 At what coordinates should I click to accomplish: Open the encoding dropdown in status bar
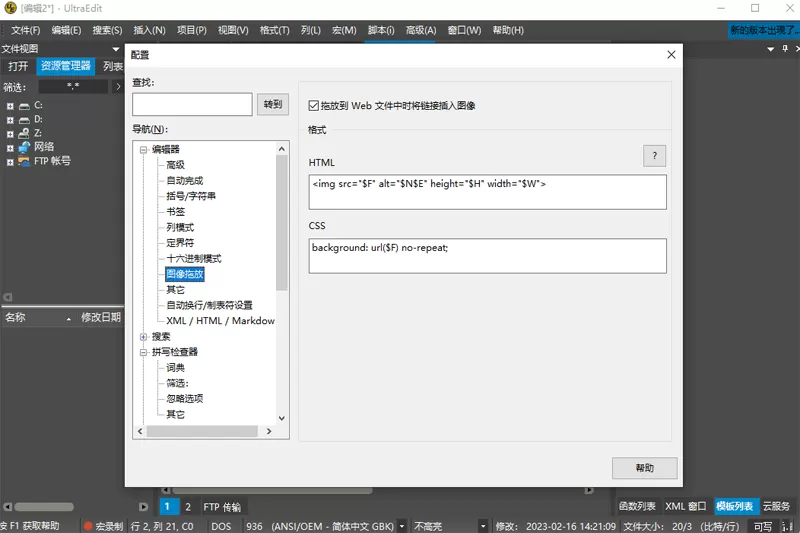pos(402,526)
